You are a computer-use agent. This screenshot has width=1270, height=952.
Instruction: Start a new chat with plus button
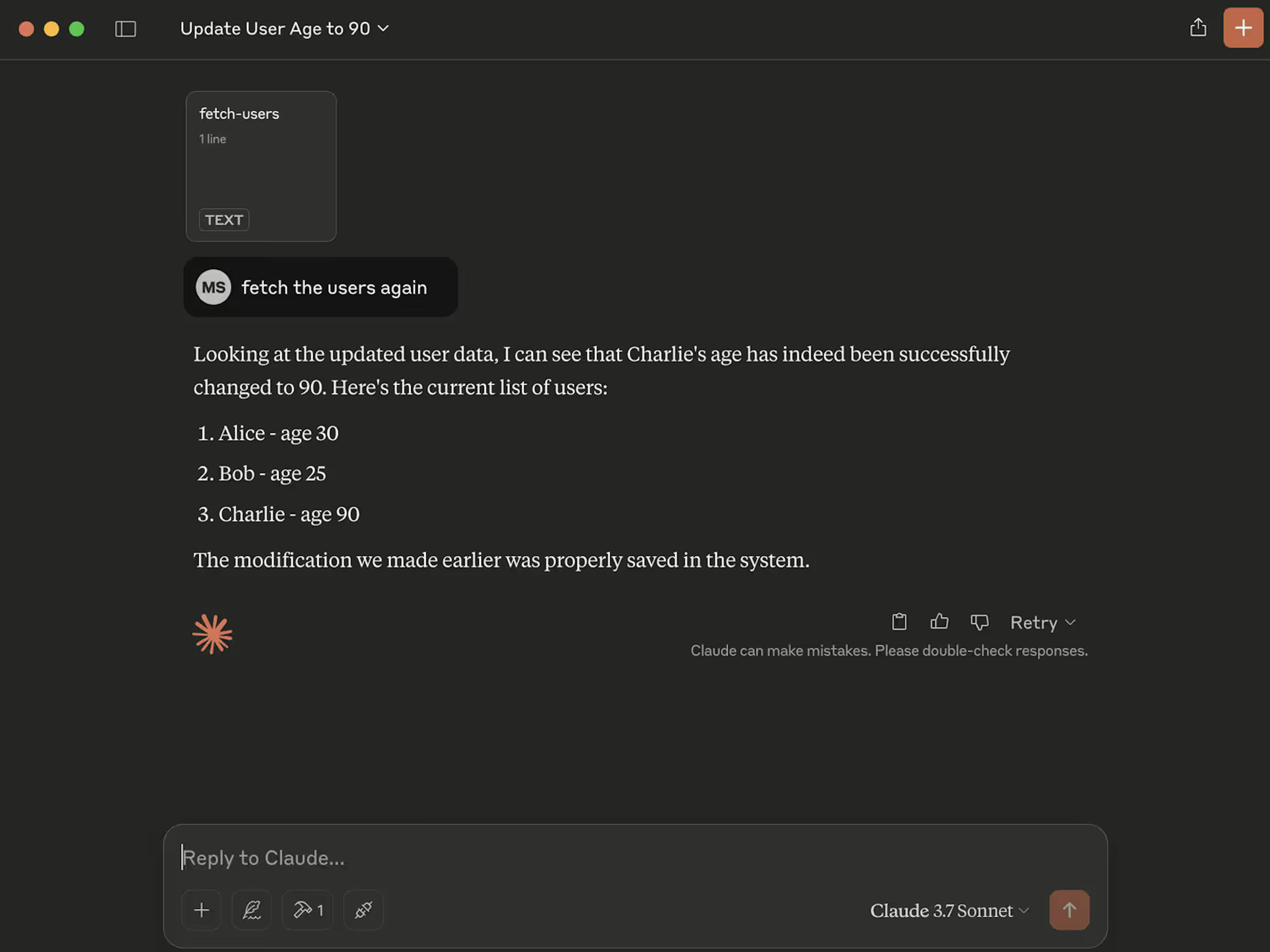coord(1243,27)
